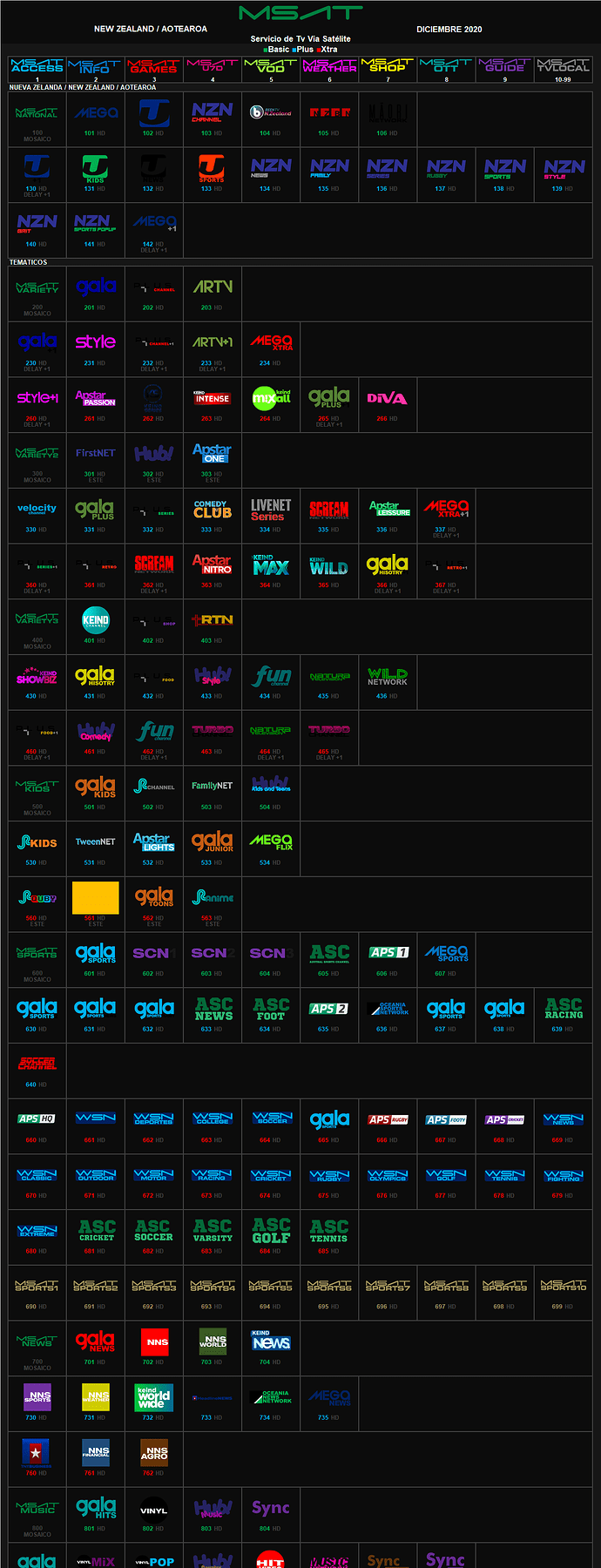Click the LiveNet Series logo, channel 334

(x=271, y=509)
